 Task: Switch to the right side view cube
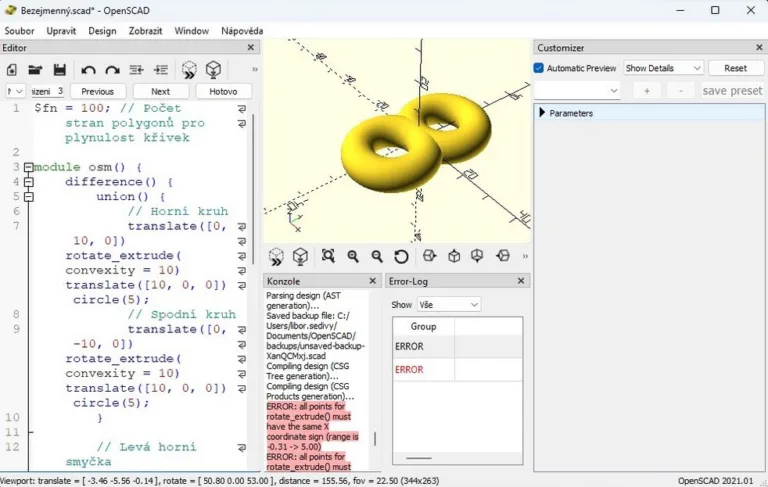tap(430, 256)
